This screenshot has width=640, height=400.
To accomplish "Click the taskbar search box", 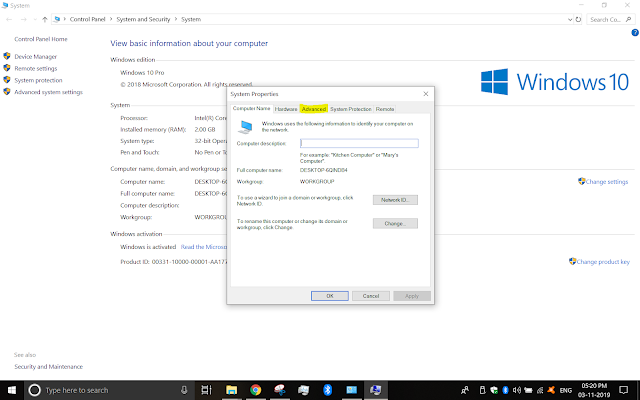I will tap(108, 390).
